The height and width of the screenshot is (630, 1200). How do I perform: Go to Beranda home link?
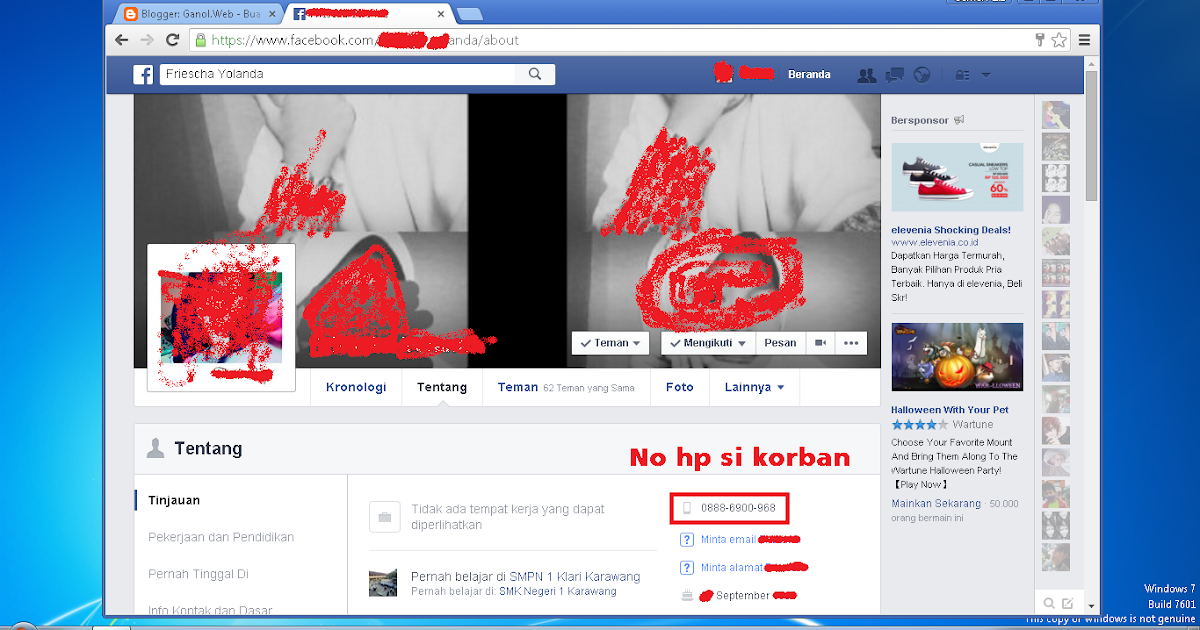[809, 74]
